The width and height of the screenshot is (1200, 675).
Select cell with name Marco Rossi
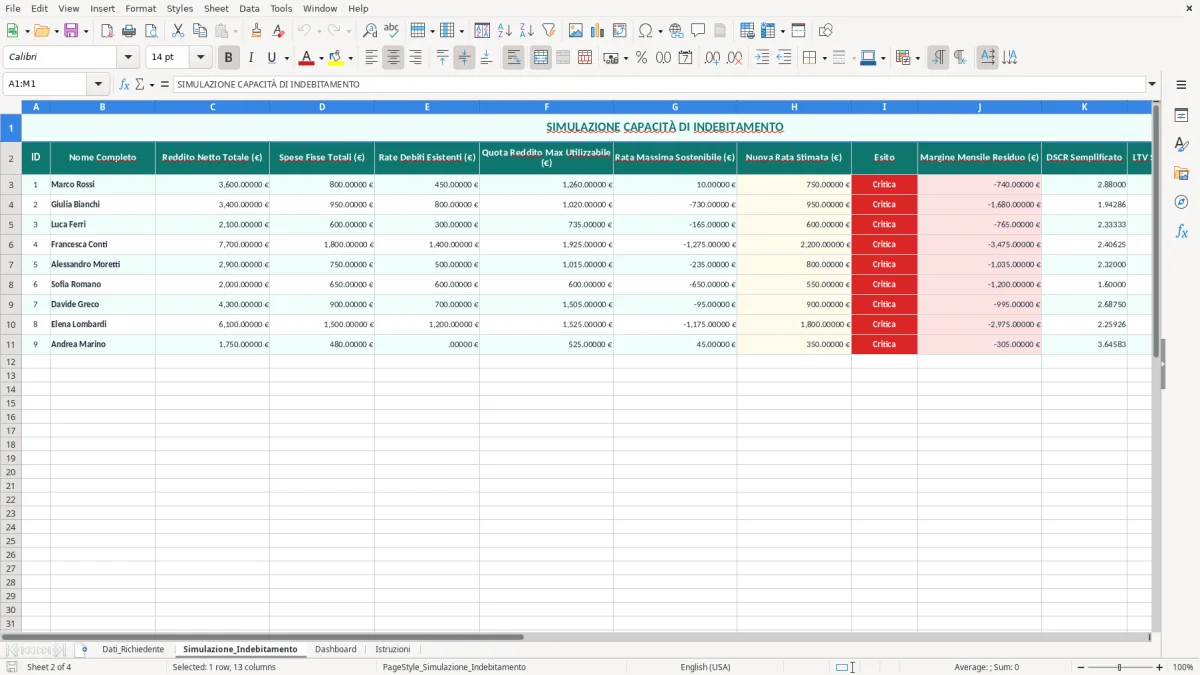(x=102, y=184)
